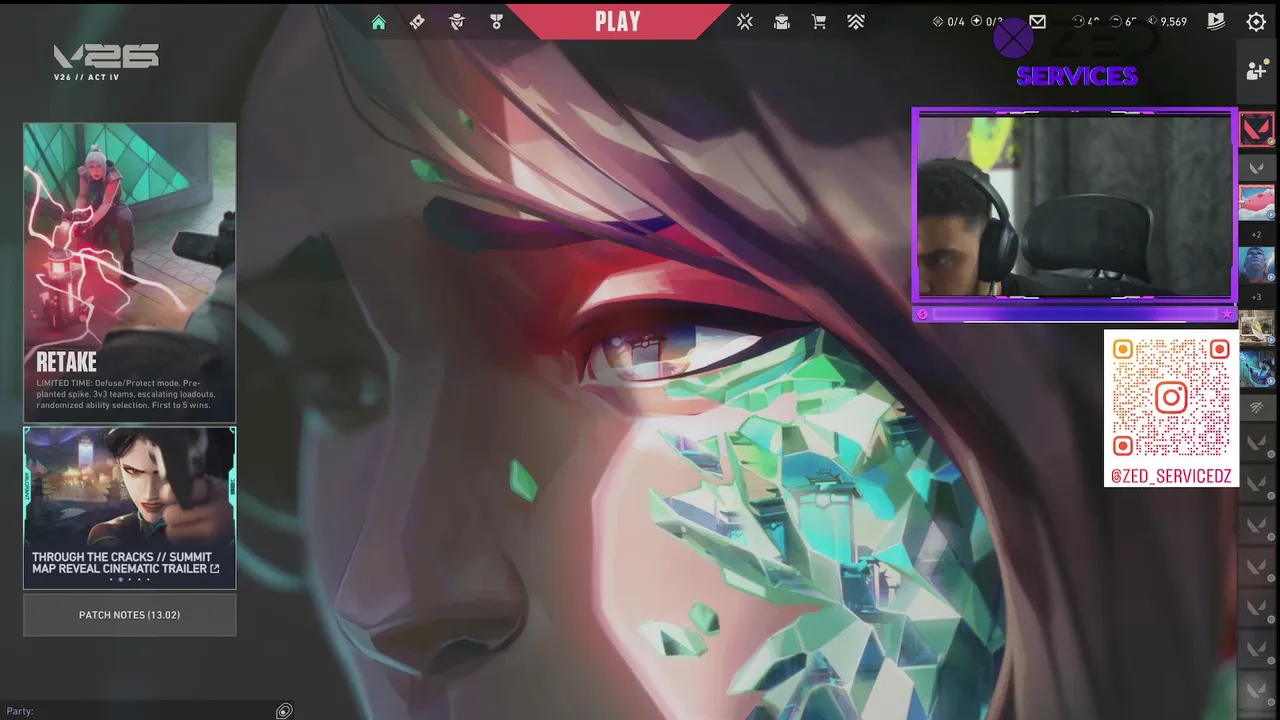
Task: Open the double-chevron rank icon
Action: 856,22
